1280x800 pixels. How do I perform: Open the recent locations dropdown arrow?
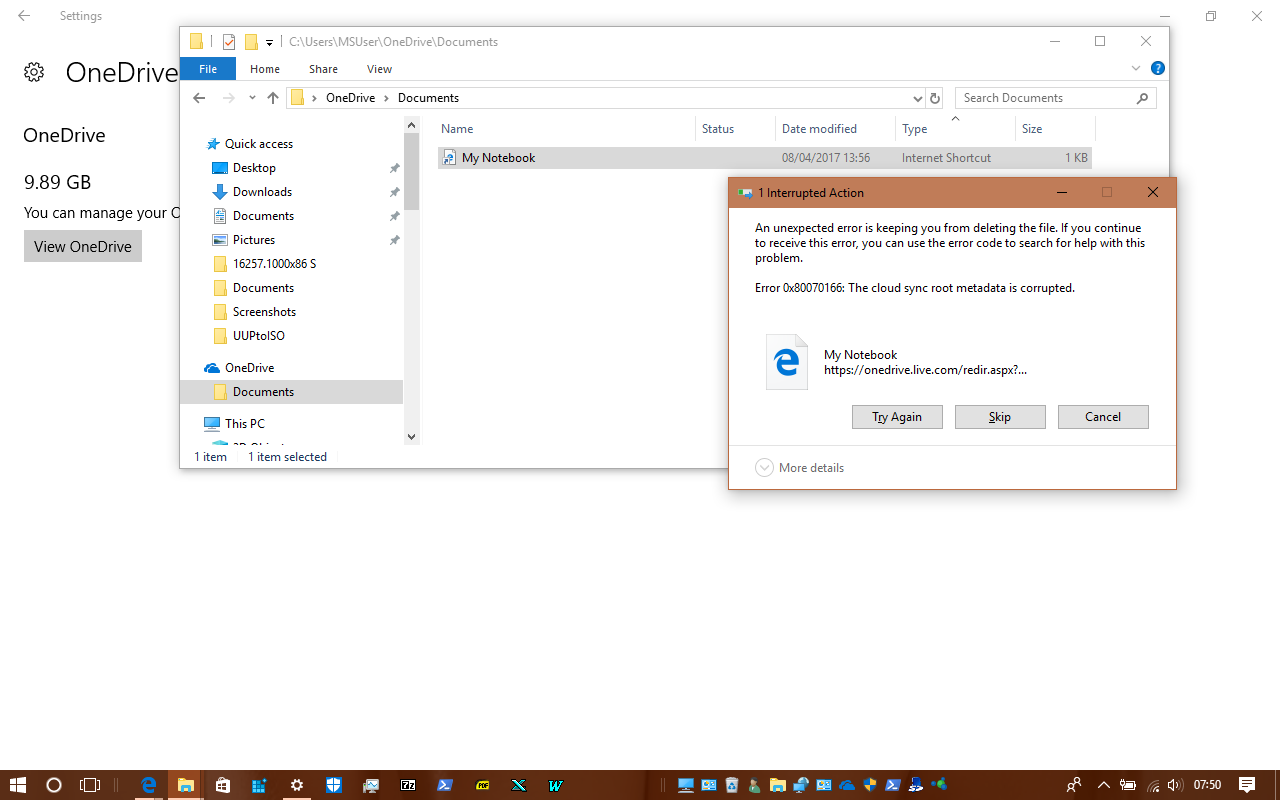pyautogui.click(x=251, y=98)
